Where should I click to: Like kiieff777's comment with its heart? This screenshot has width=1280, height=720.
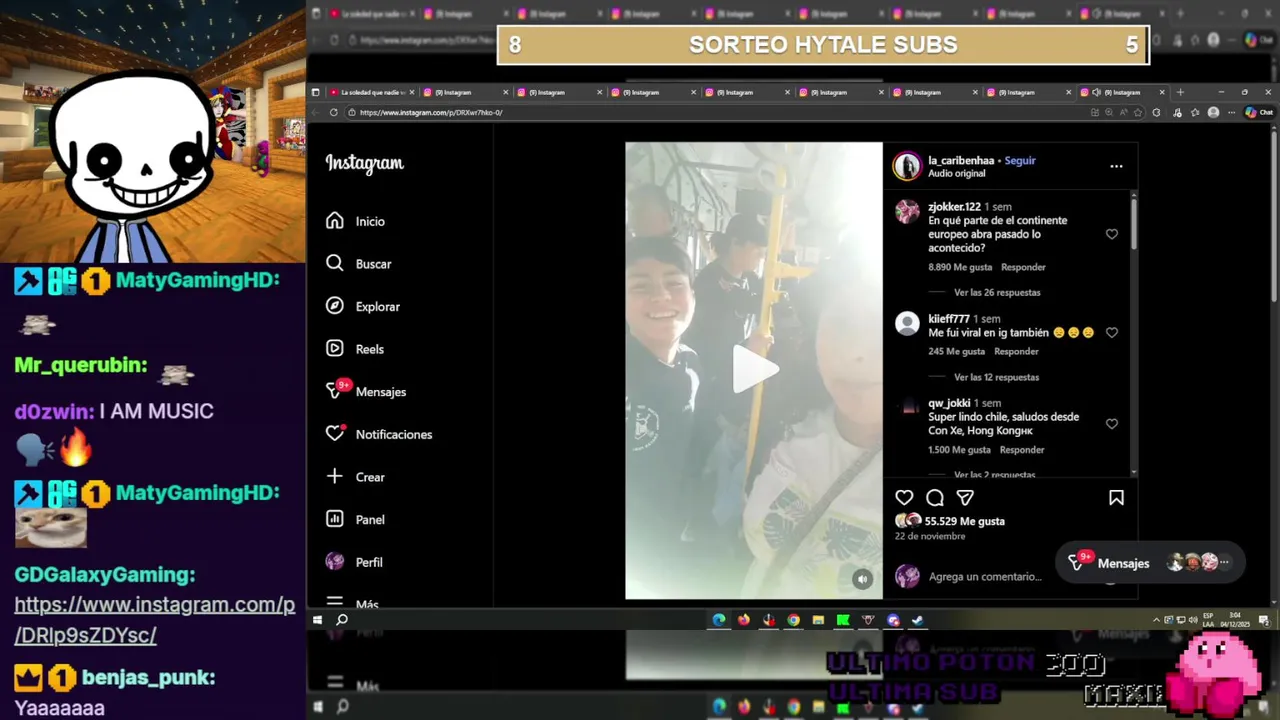tap(1112, 333)
